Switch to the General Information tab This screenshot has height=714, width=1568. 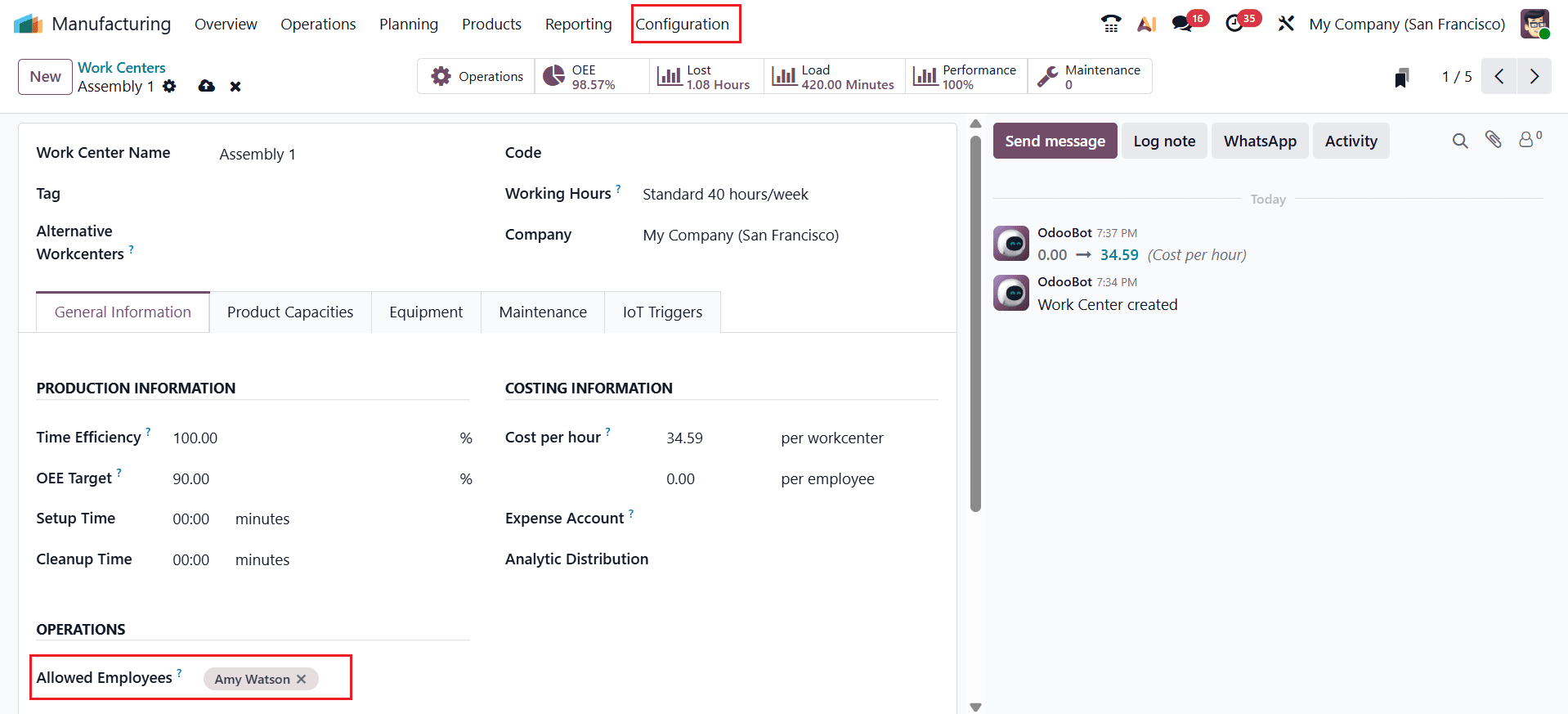(x=123, y=312)
